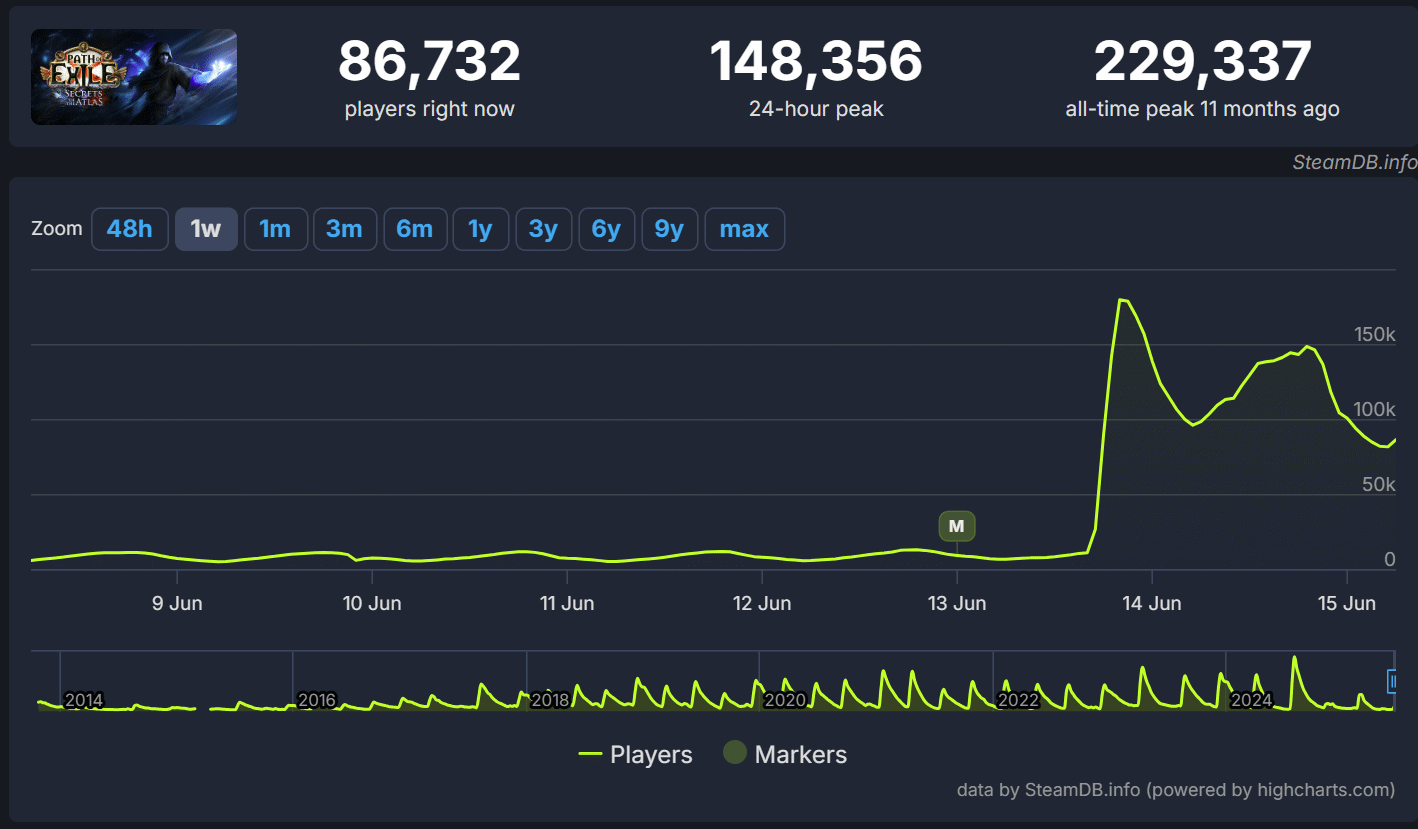
Task: Toggle the Markers series in legend
Action: click(x=785, y=754)
